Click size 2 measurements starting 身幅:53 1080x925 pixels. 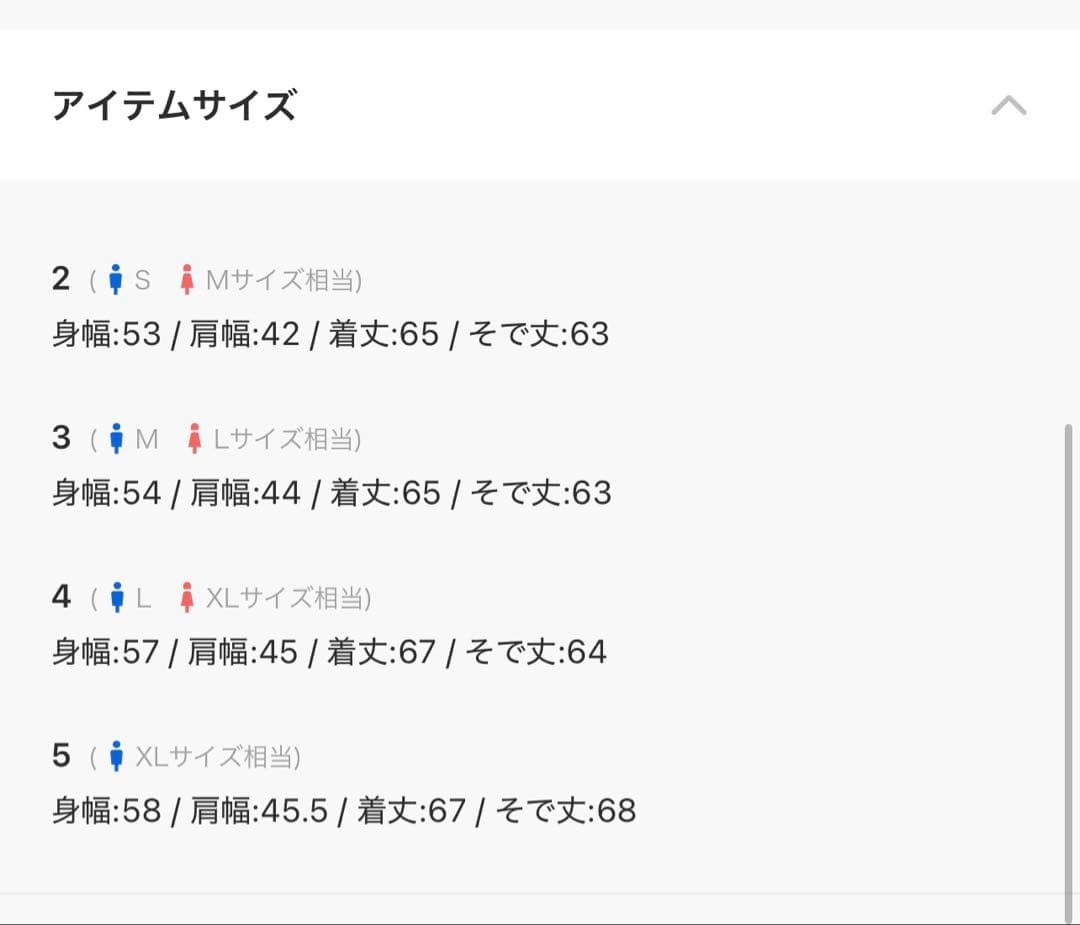pos(330,334)
